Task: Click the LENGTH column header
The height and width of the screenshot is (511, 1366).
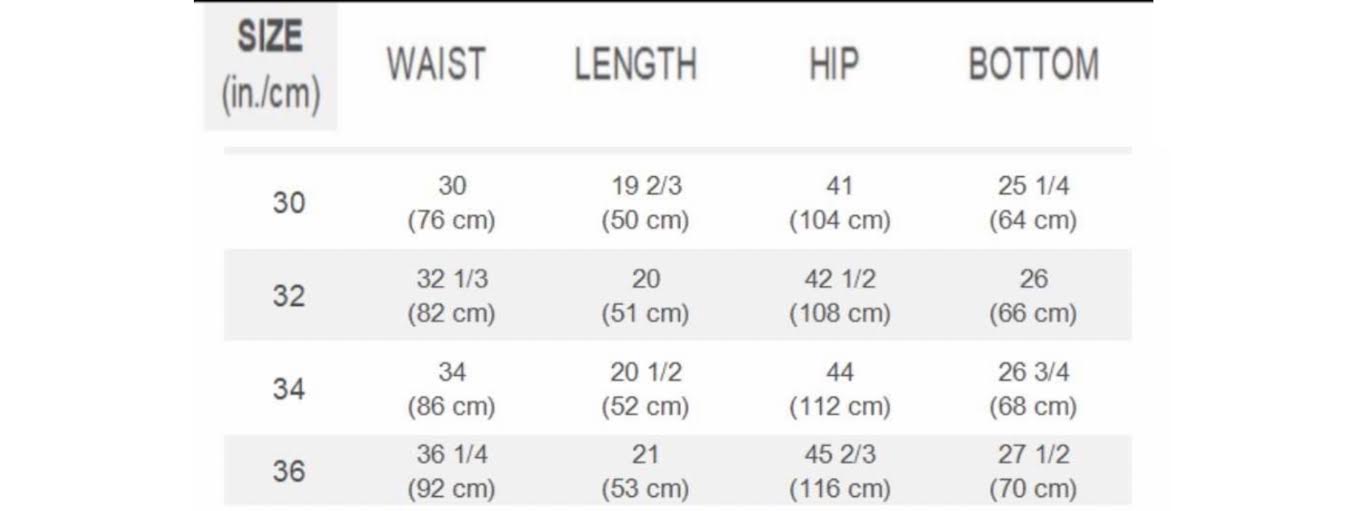Action: pos(636,65)
